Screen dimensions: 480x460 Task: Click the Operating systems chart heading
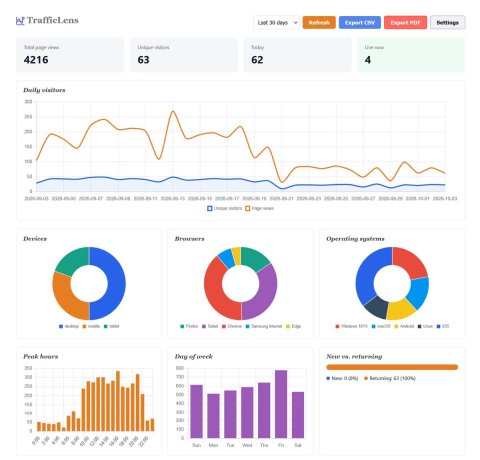tap(355, 239)
